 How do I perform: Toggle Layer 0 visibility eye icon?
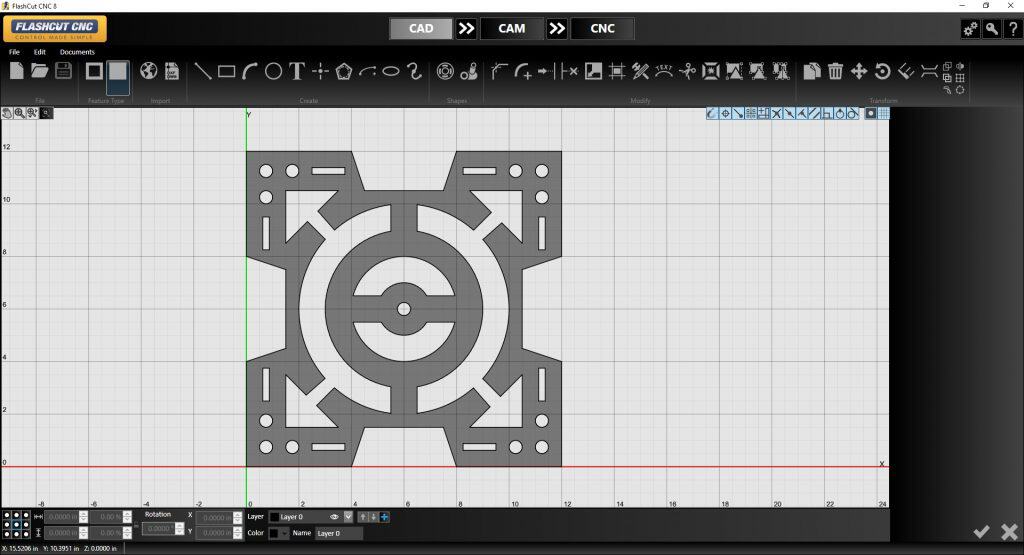pyautogui.click(x=334, y=517)
